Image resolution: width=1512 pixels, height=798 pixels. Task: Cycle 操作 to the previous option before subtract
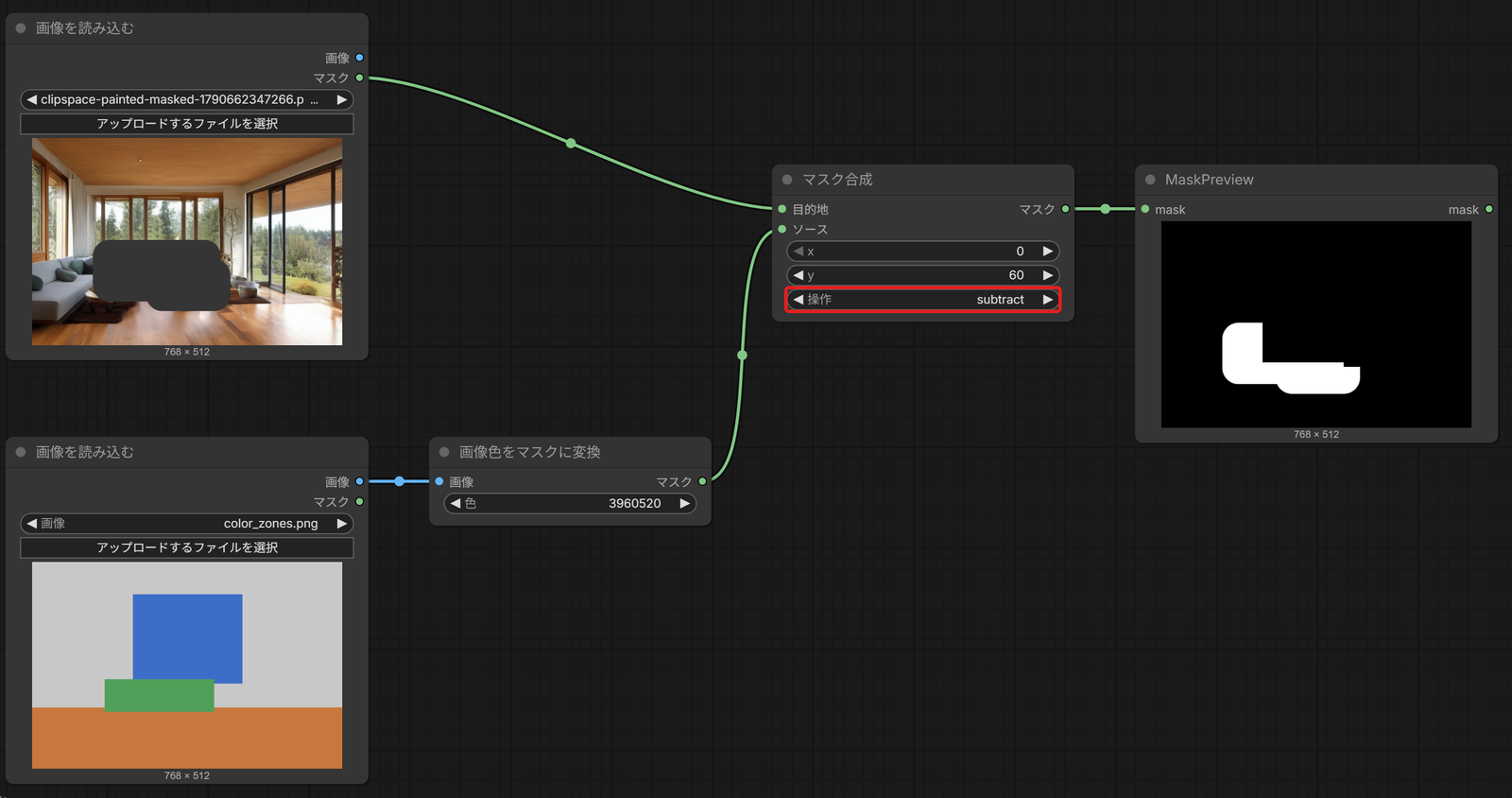click(799, 300)
